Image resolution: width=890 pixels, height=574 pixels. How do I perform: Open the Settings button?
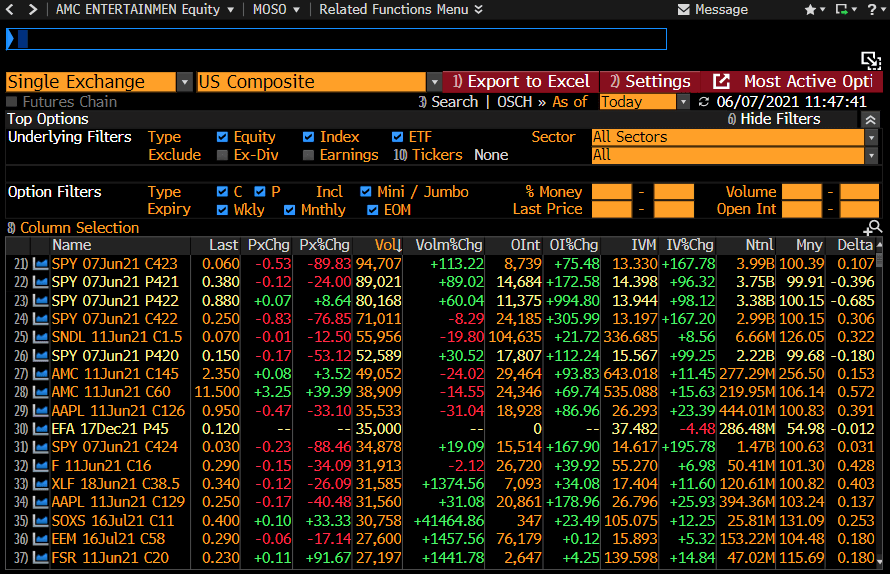[x=650, y=81]
